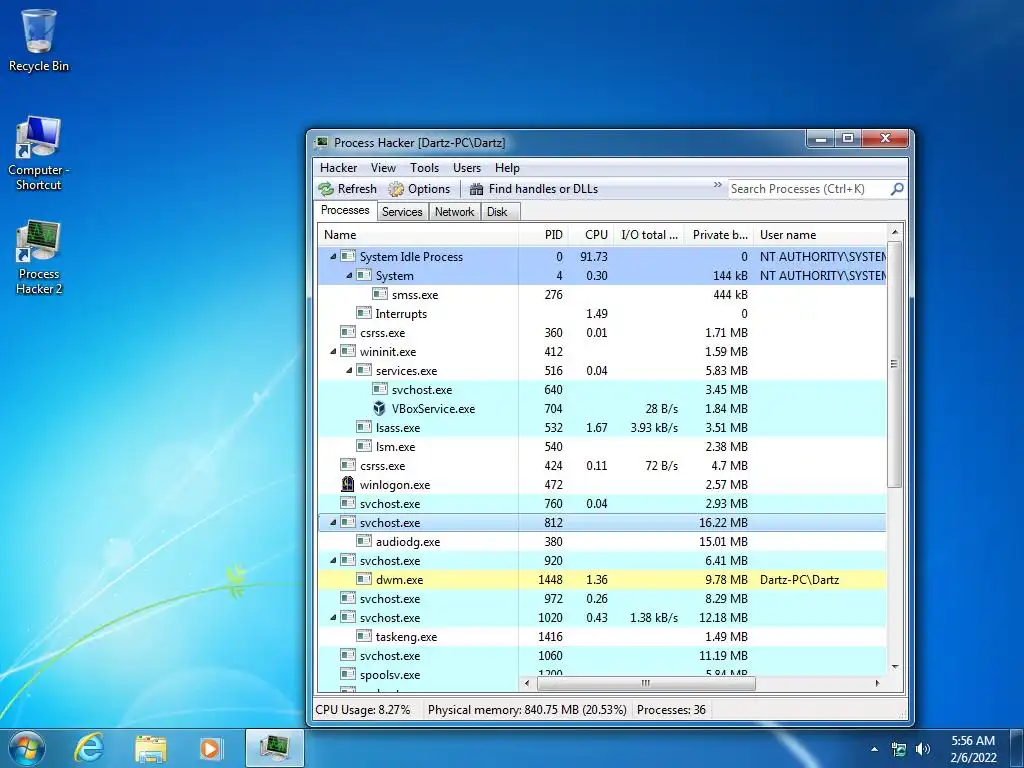Image resolution: width=1024 pixels, height=768 pixels.
Task: Click the Interrupts row icon
Action: [x=364, y=313]
